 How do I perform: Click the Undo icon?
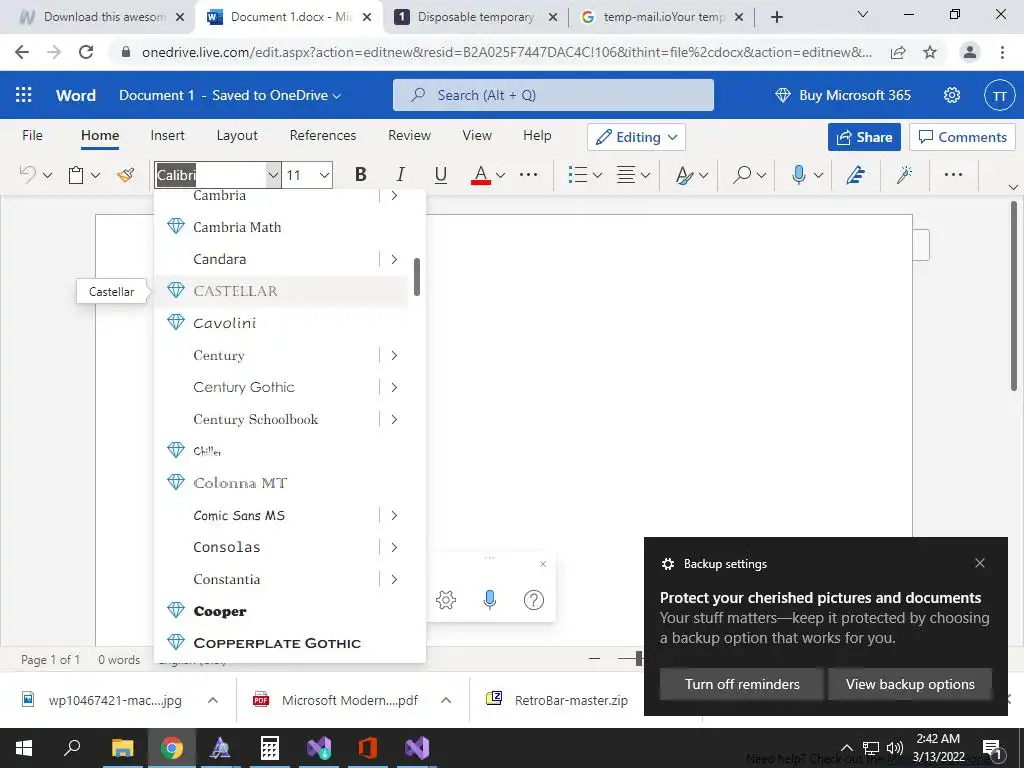27,174
